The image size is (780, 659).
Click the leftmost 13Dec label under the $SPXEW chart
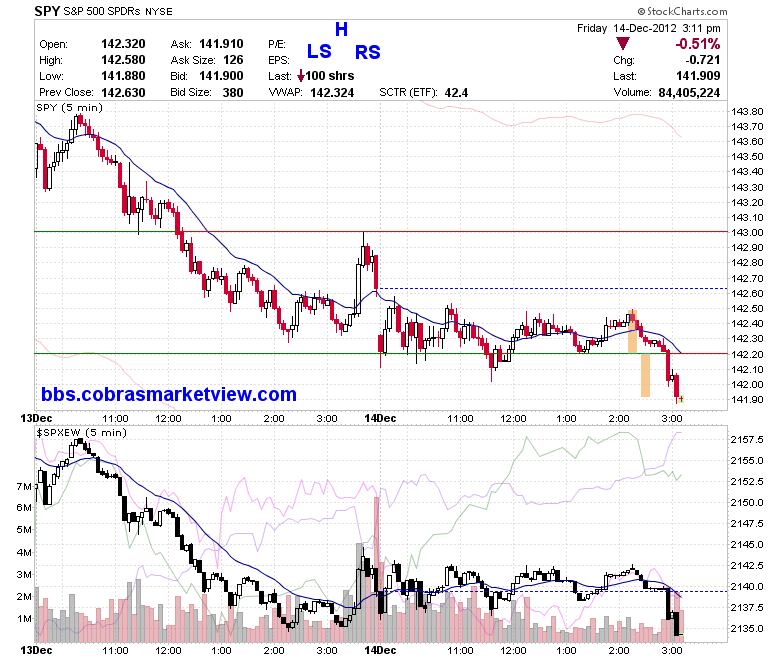tap(36, 651)
